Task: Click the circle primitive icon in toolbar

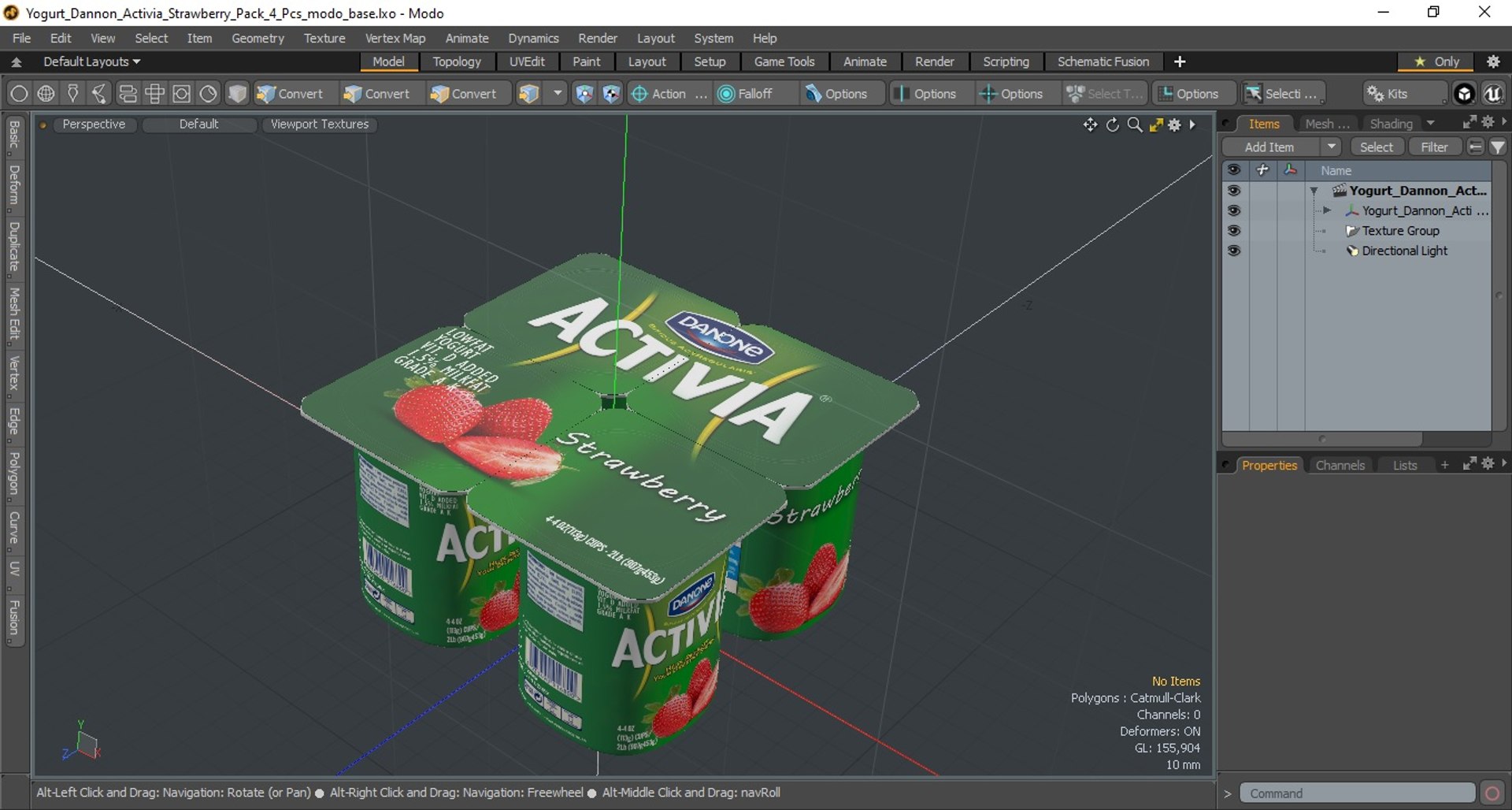Action: [x=19, y=94]
